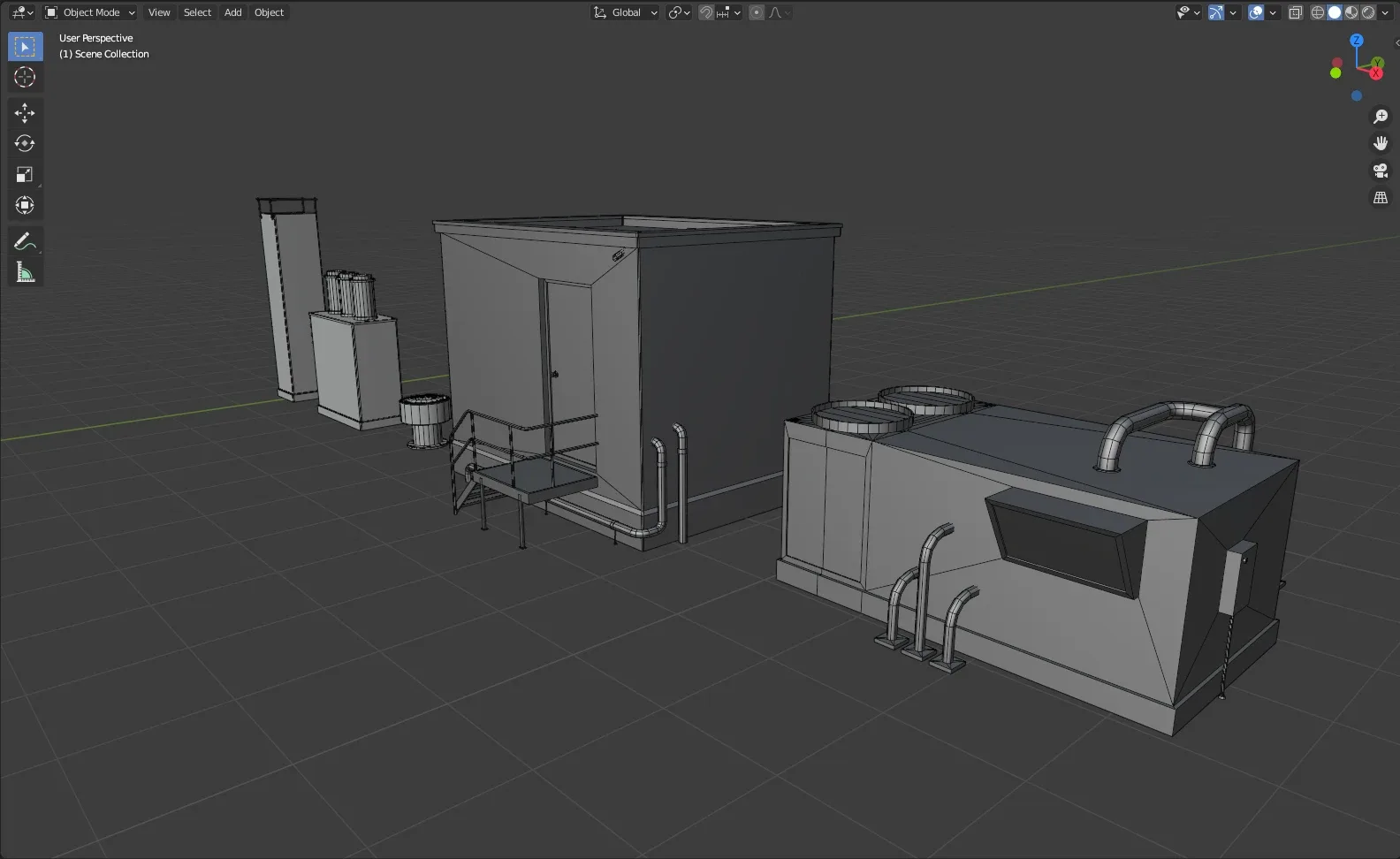The width and height of the screenshot is (1400, 859).
Task: Toggle proportional editing circle icon
Action: [x=757, y=12]
